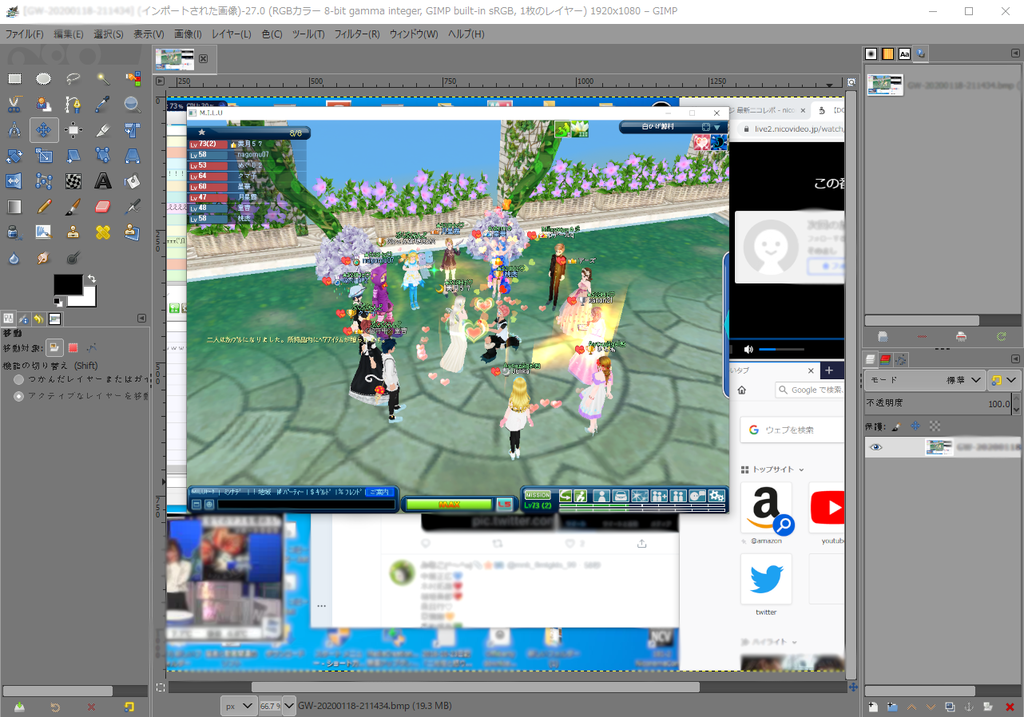Open the layer mode group switcher dropdown
Screen dimensions: 1024x717
(1003, 379)
